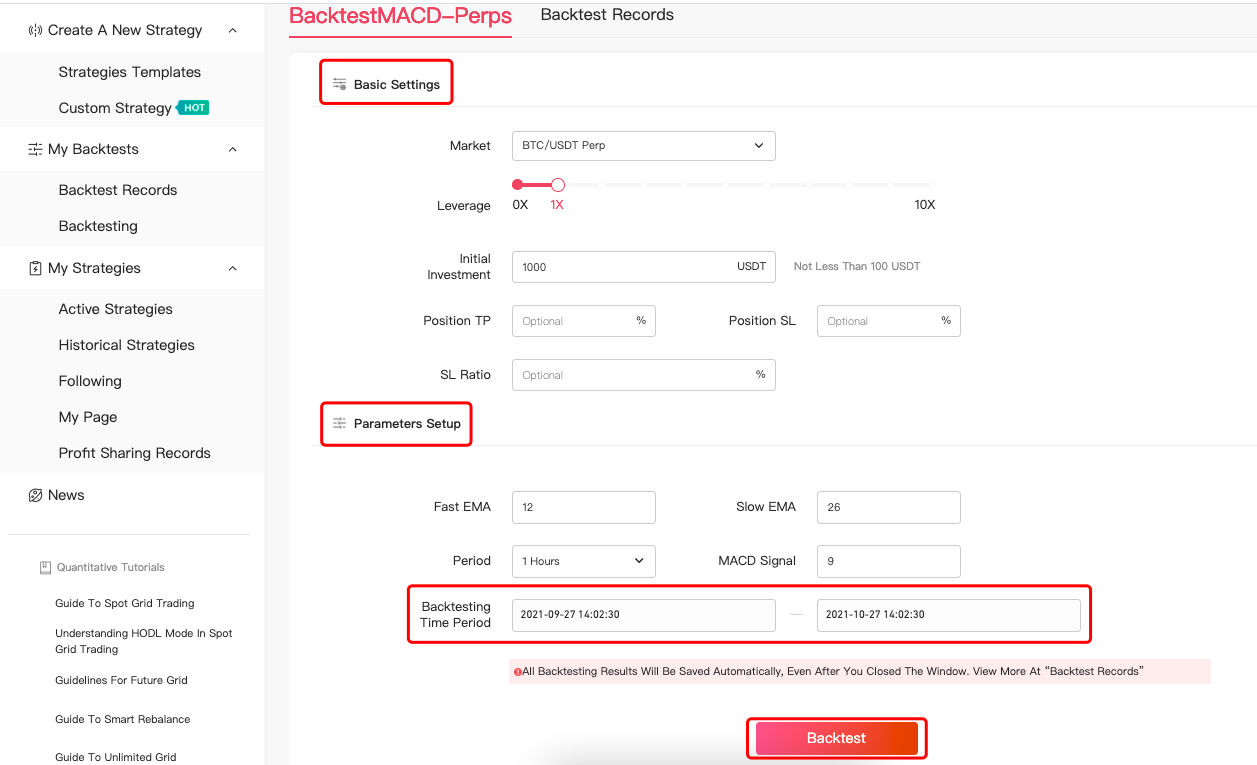
Task: Click the backtesting start date field
Action: (x=643, y=615)
